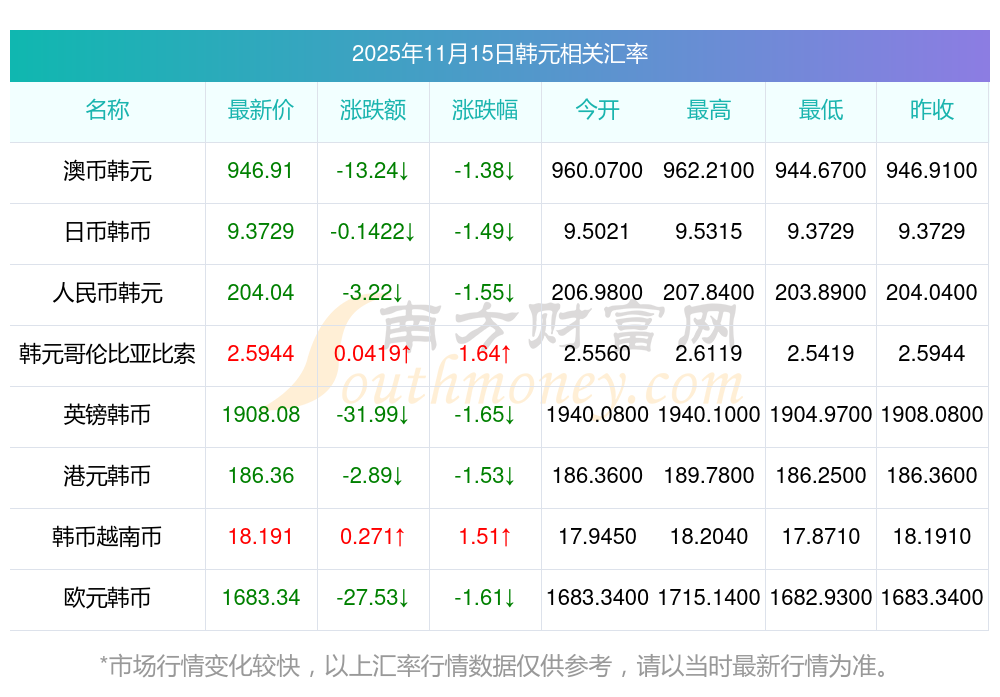Image resolution: width=1000 pixels, height=697 pixels.
Task: Click opening price 206.9800
Action: (597, 292)
